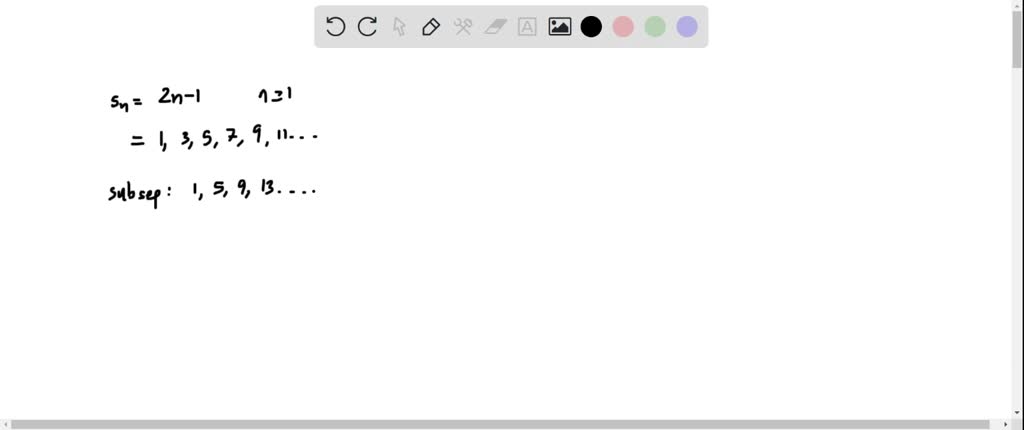Open the wrench and hammer tools icon
The image size is (1024, 430).
click(463, 27)
